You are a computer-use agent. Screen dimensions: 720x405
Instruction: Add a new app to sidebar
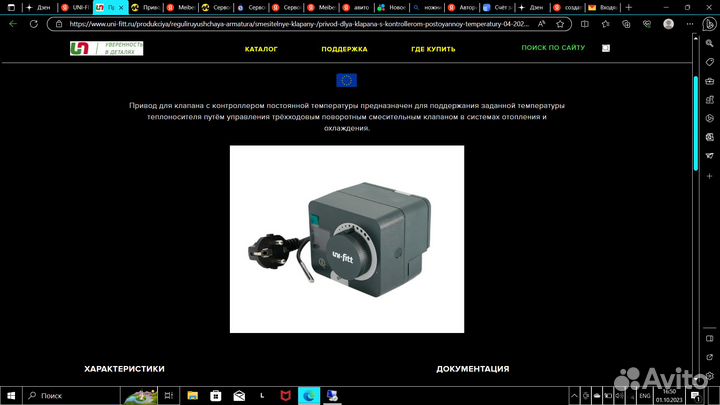pos(709,176)
